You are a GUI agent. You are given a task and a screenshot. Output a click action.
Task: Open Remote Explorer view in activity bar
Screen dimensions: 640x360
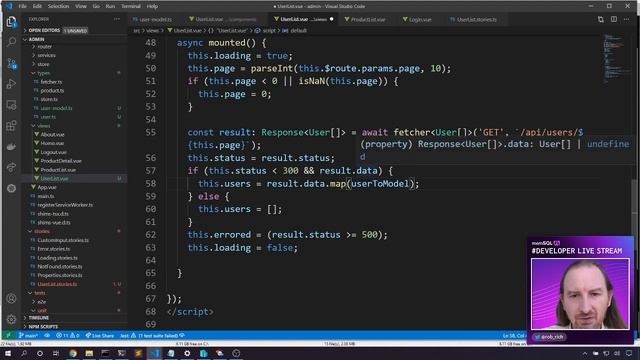11,105
